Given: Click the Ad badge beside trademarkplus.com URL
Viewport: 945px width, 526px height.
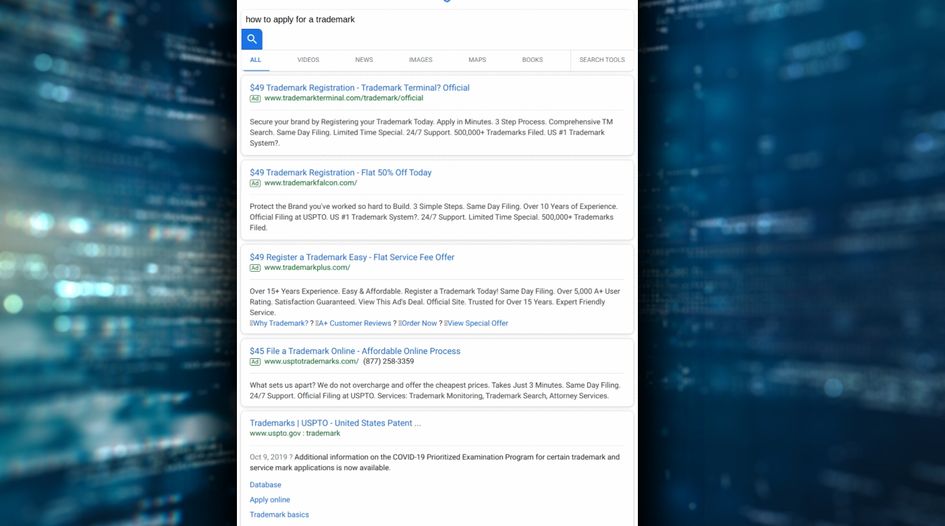Looking at the screenshot, I should [x=255, y=268].
